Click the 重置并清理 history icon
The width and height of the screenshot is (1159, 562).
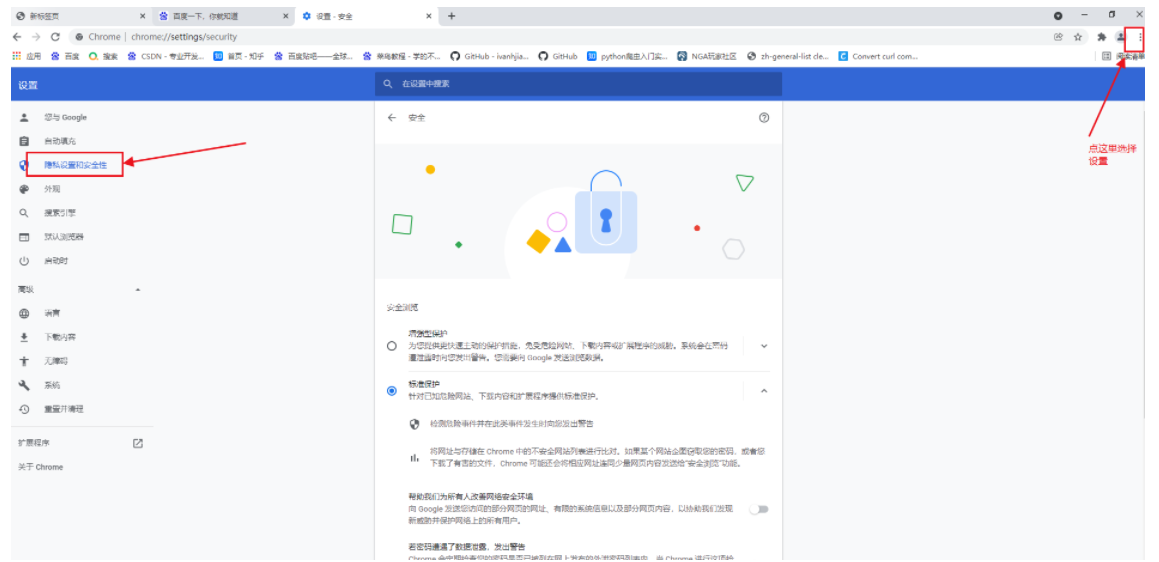tap(24, 409)
